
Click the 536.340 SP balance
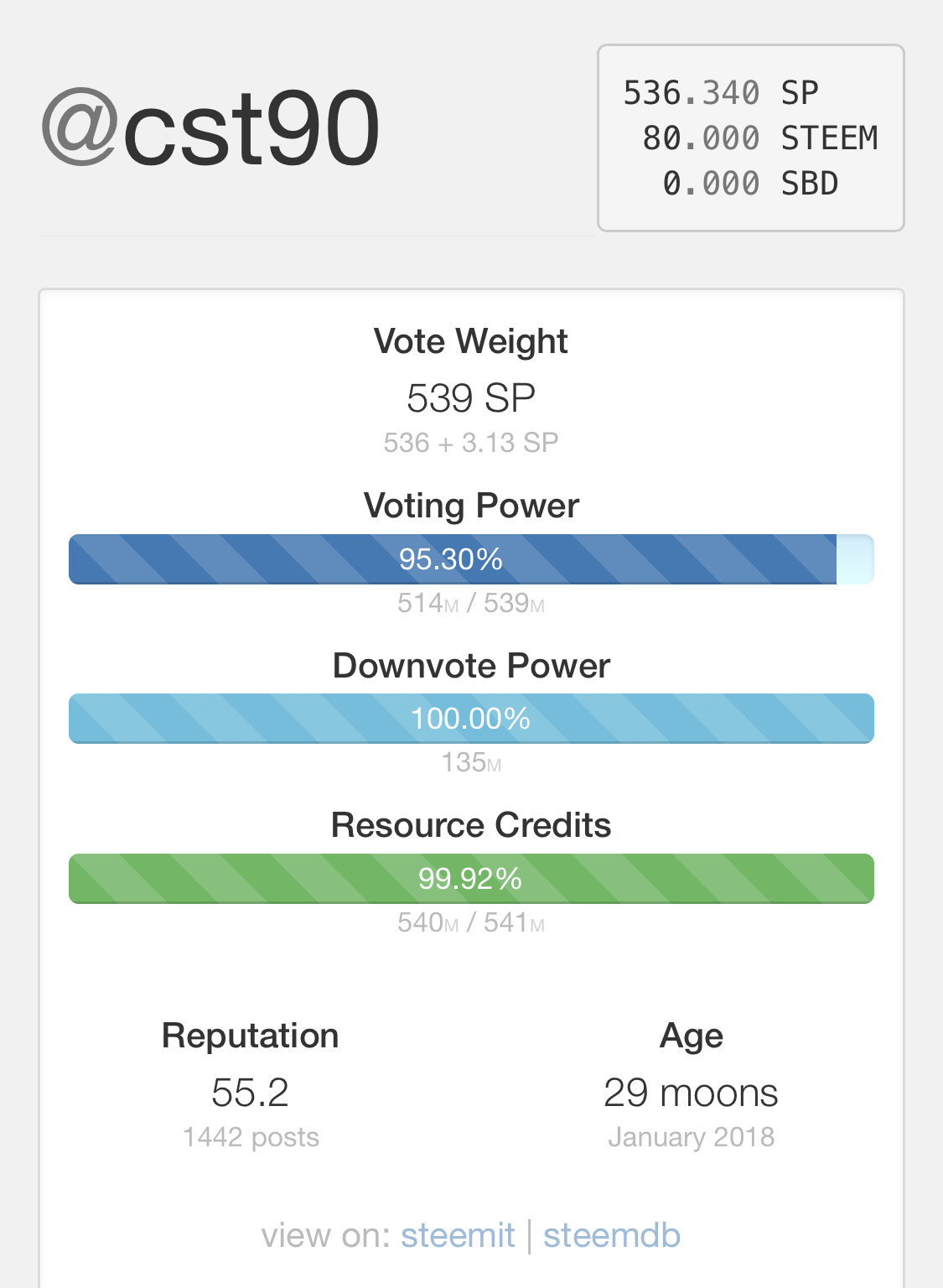[x=721, y=93]
